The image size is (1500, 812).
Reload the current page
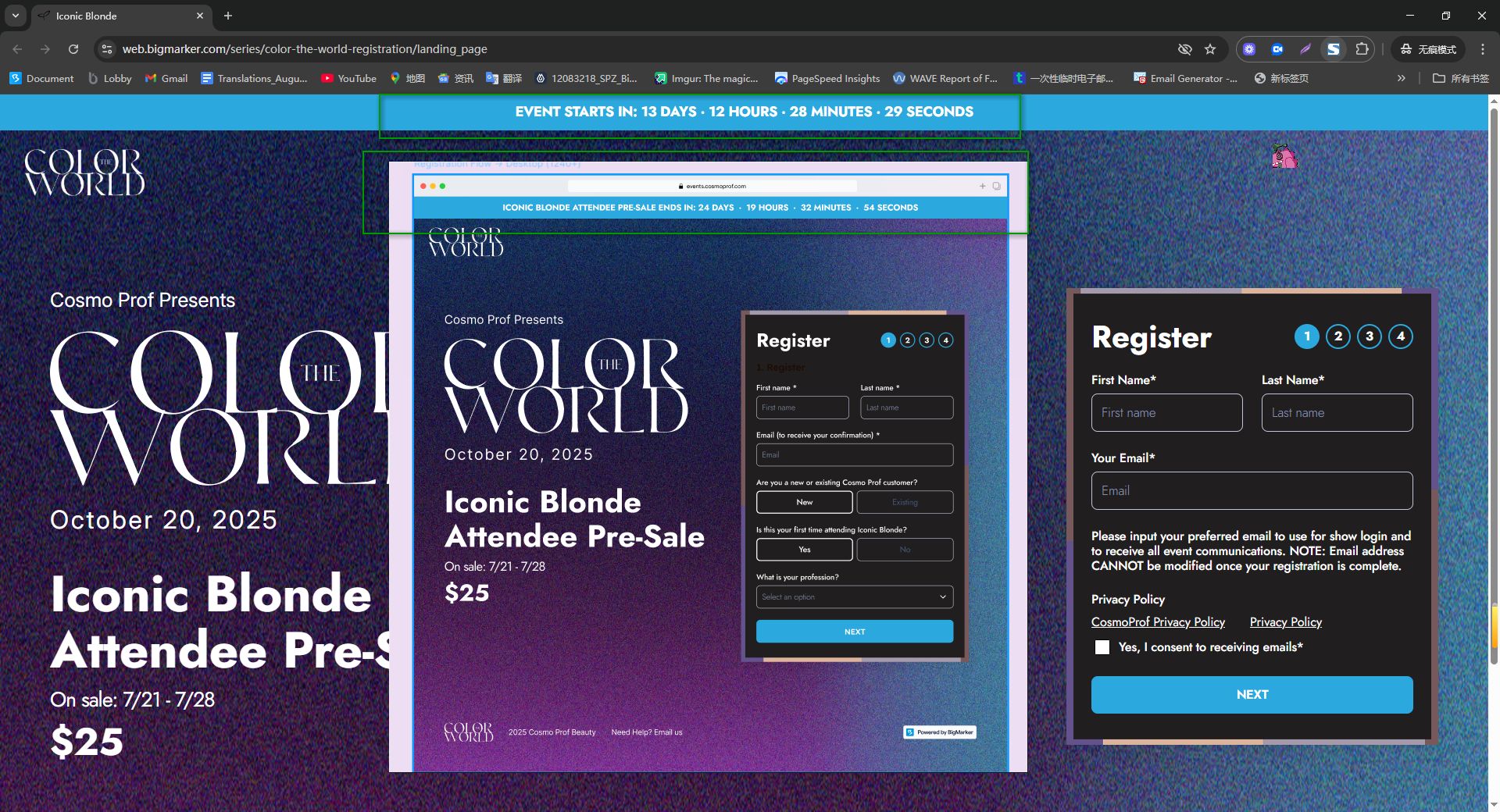point(73,49)
